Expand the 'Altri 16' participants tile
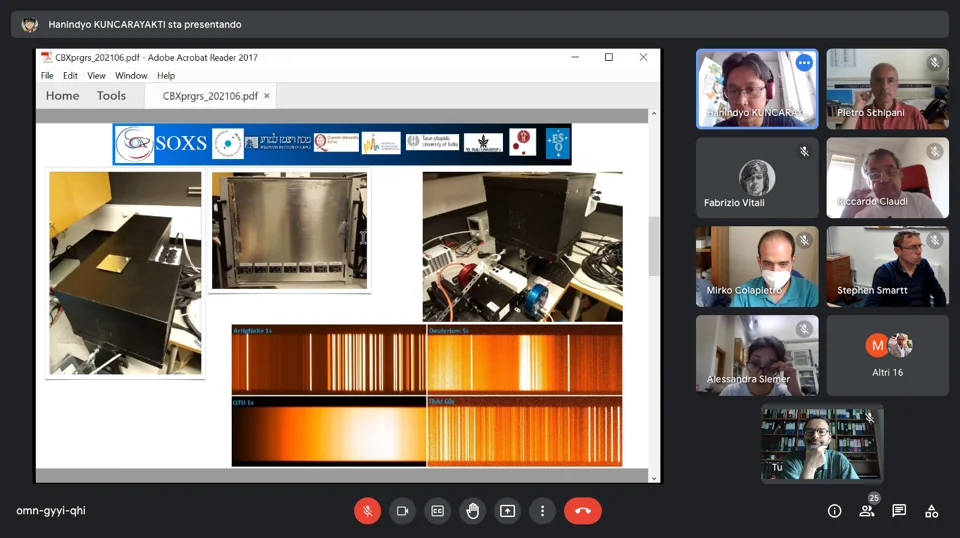 click(x=887, y=355)
